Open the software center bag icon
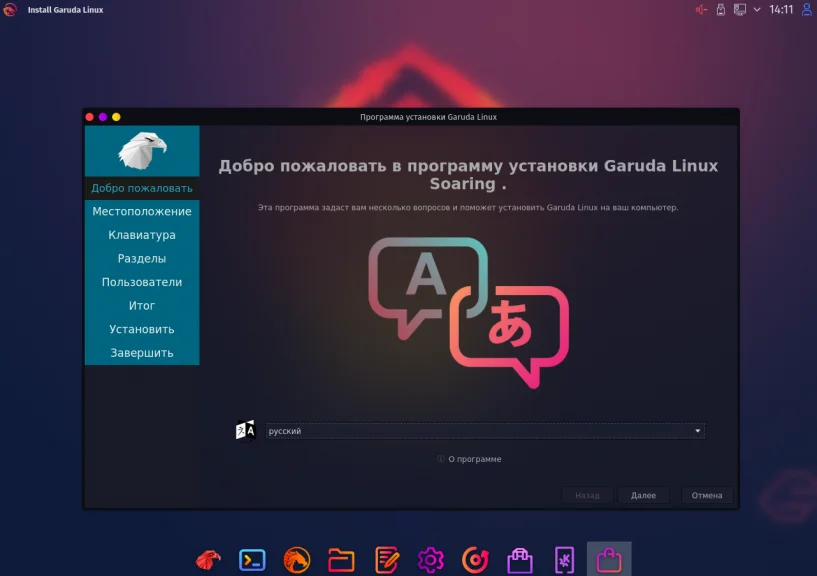Screen dimensions: 817x576 coord(521,560)
